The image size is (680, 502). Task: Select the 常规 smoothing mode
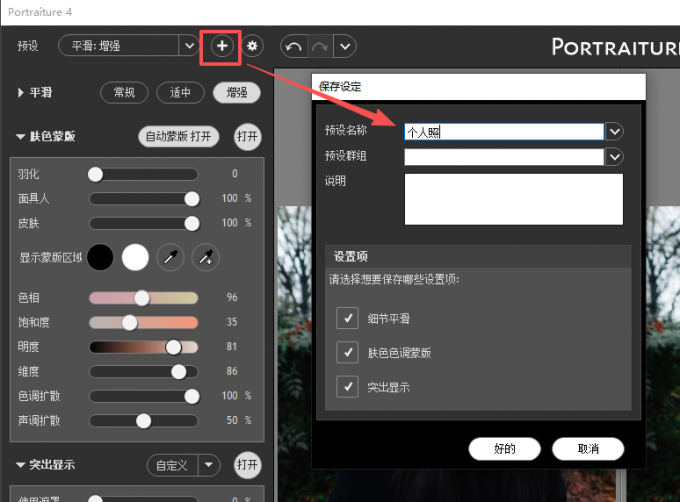click(124, 92)
